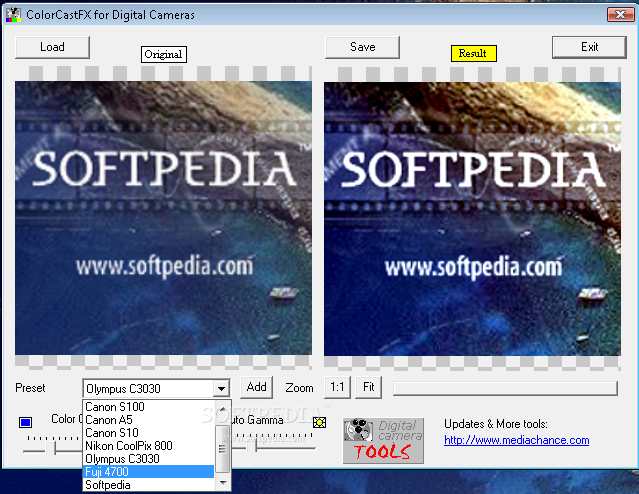The image size is (639, 494).
Task: Set zoom to 1:1
Action: pyautogui.click(x=337, y=387)
